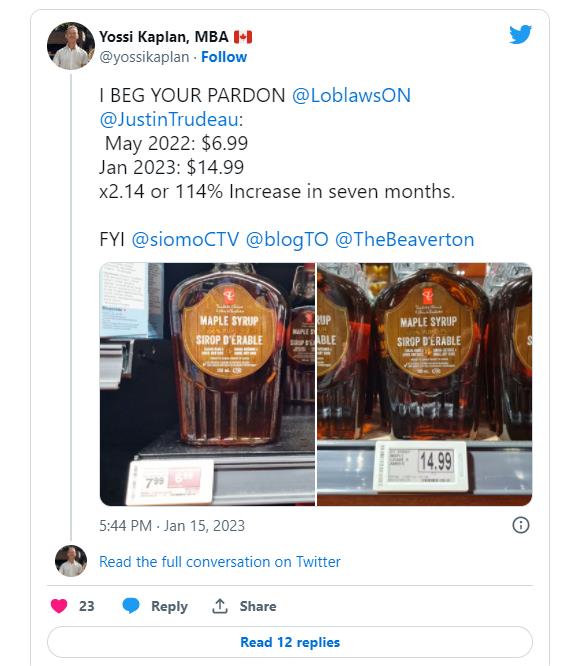The width and height of the screenshot is (578, 666).
Task: Click the Read 12 replies button
Action: [290, 642]
